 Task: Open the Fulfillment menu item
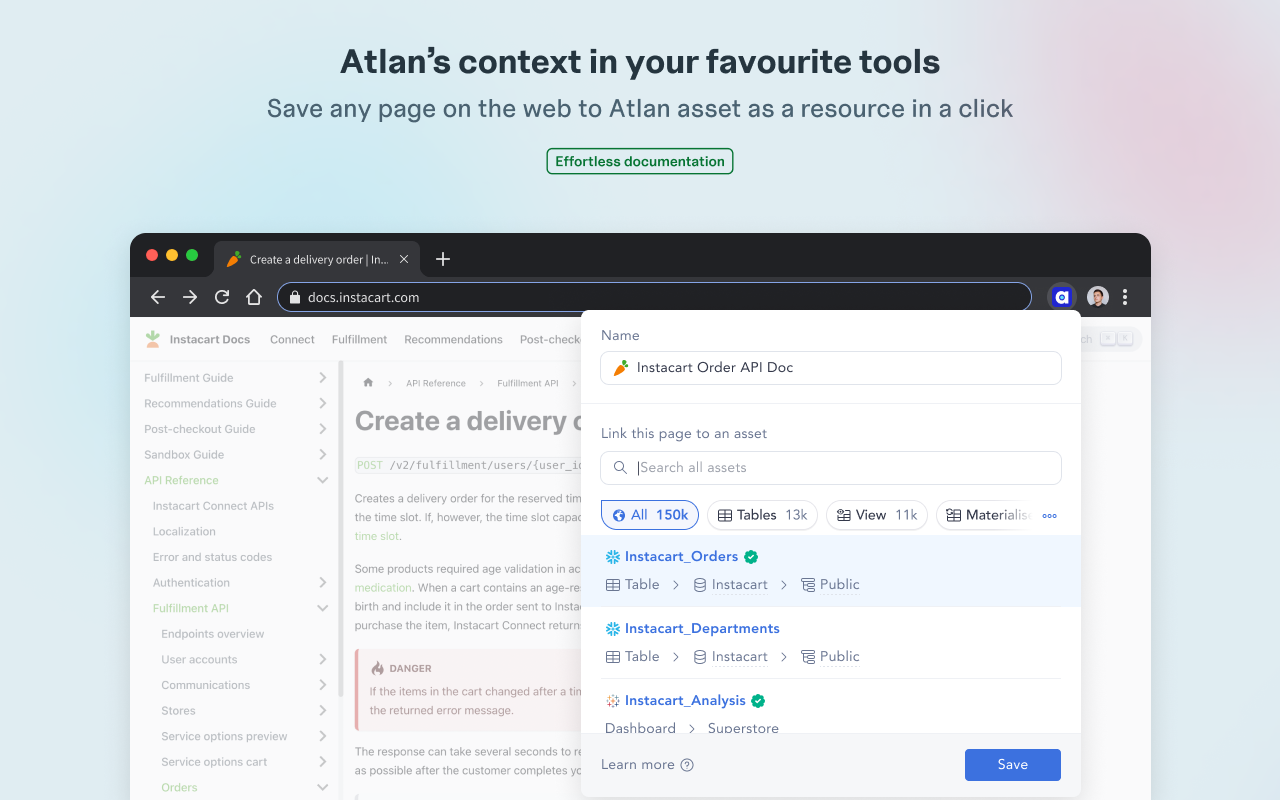[359, 340]
